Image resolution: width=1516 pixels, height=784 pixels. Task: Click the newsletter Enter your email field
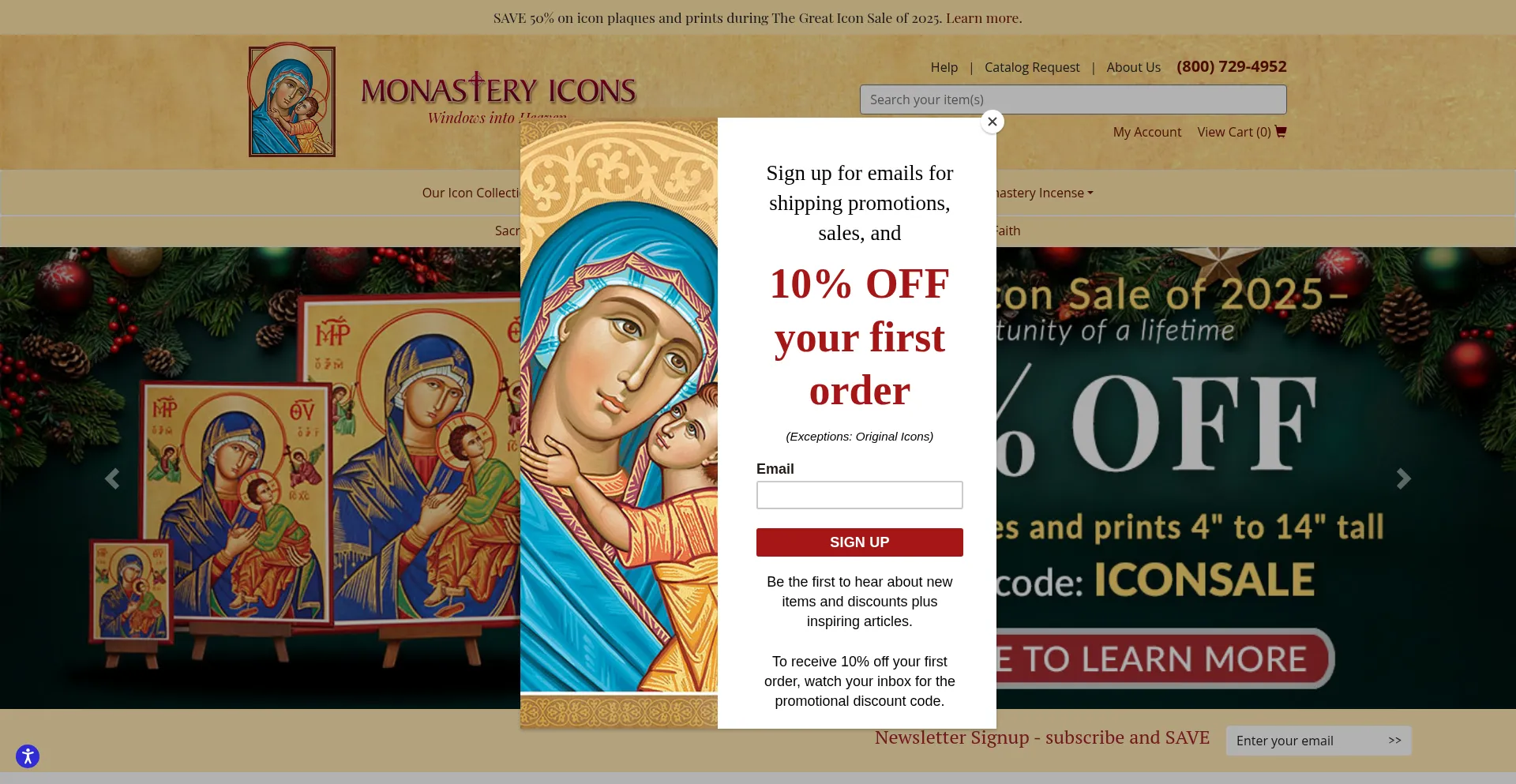click(1303, 741)
